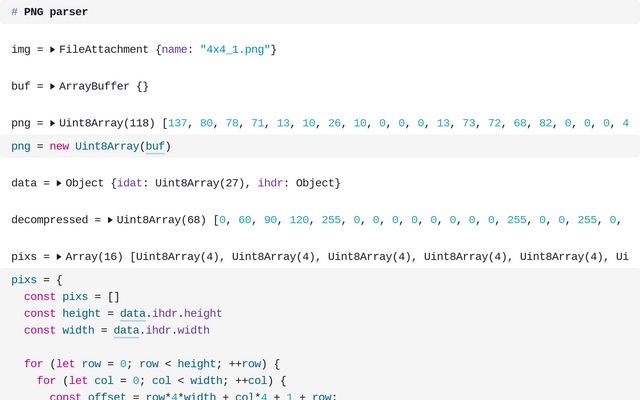Viewport: 640px width, 400px height.
Task: Click the '# PNG parser' heading cell
Action: point(320,12)
